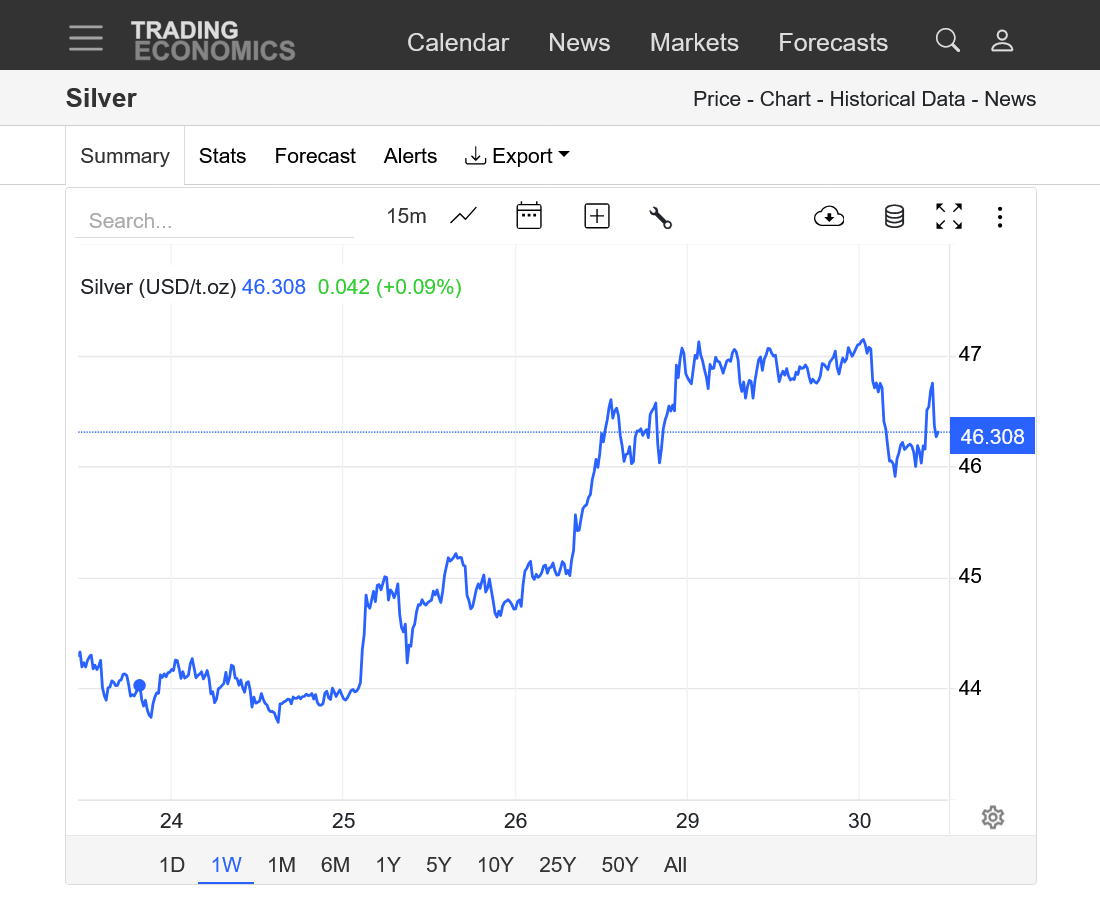Screen dimensions: 1100x901
Task: Open the user account icon
Action: point(1002,41)
